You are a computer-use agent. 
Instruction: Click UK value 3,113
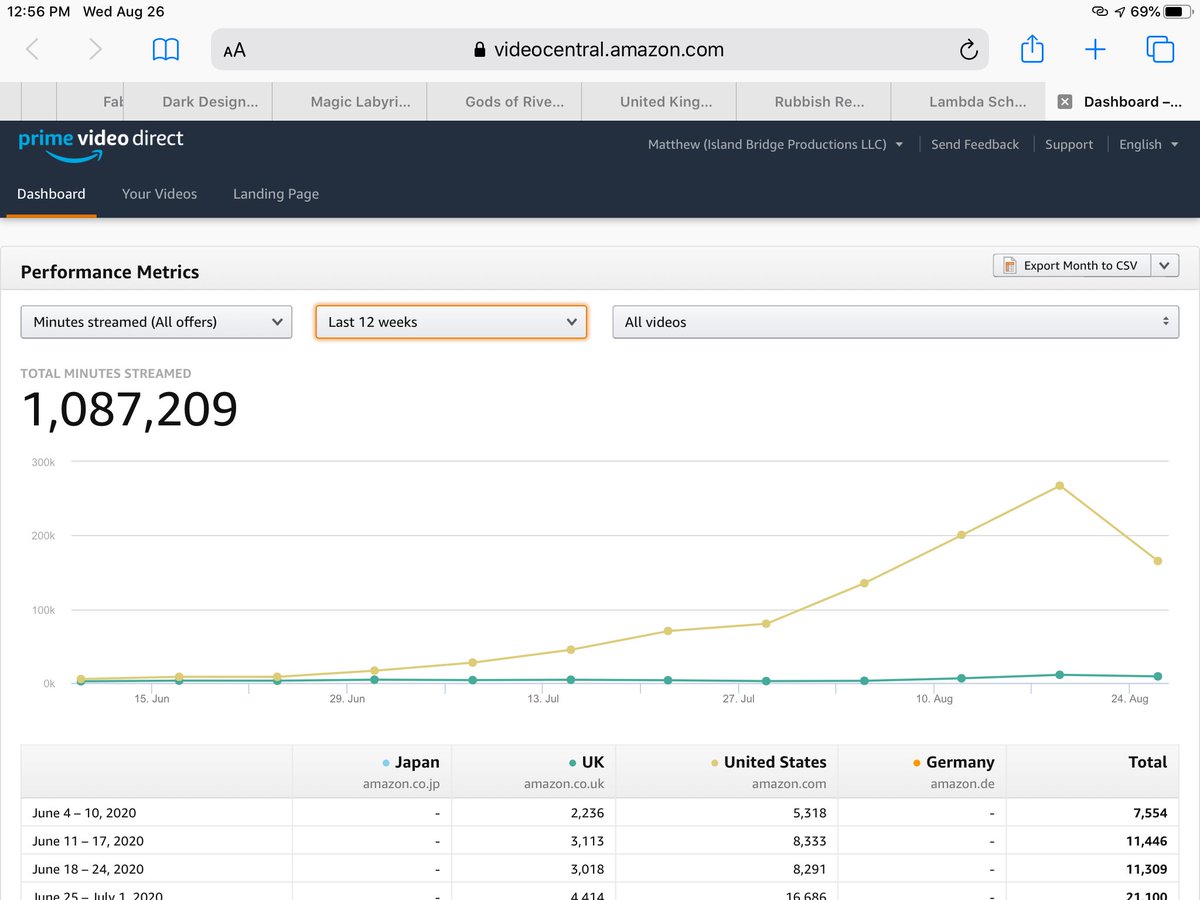click(x=586, y=841)
